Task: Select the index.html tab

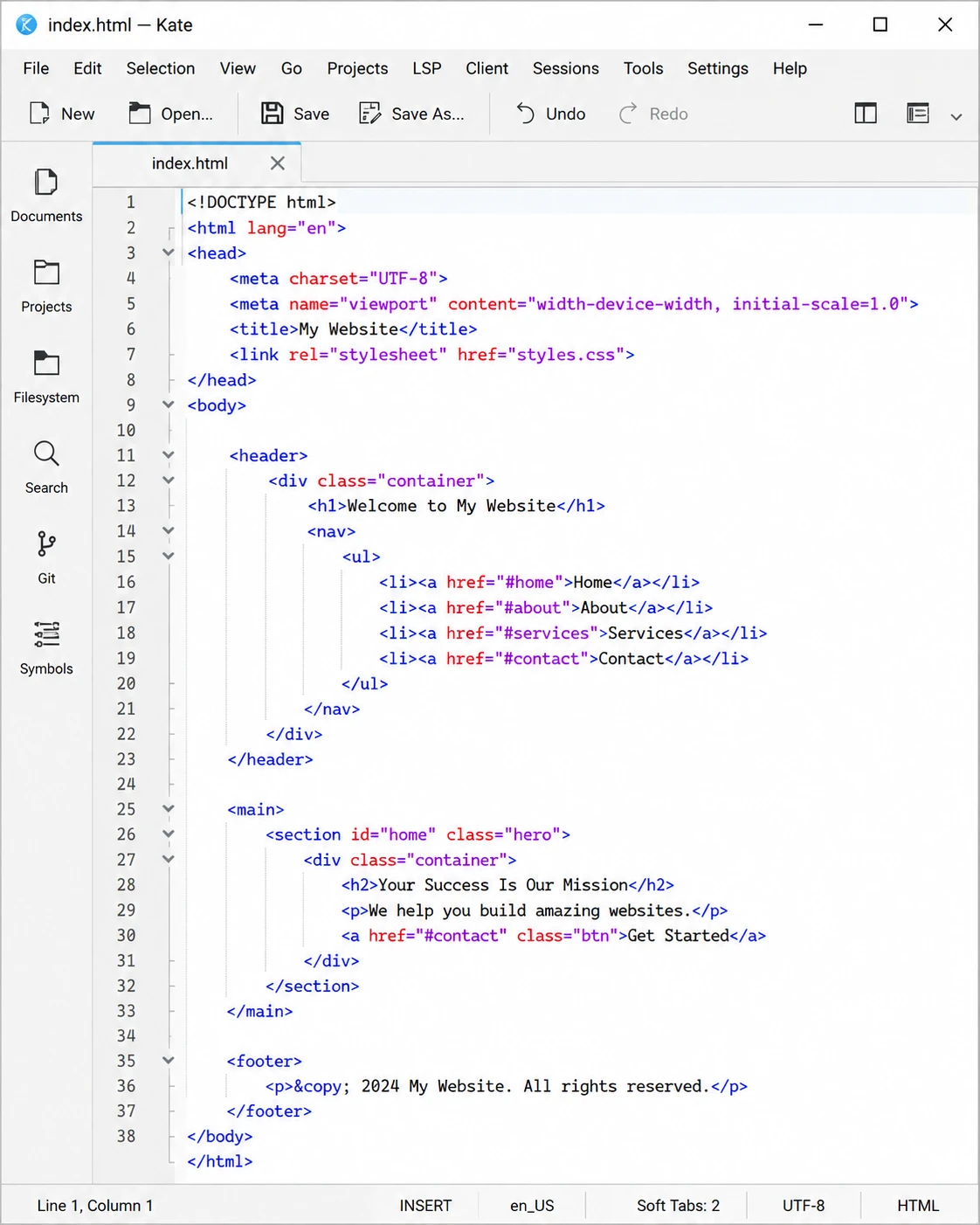Action: (190, 163)
